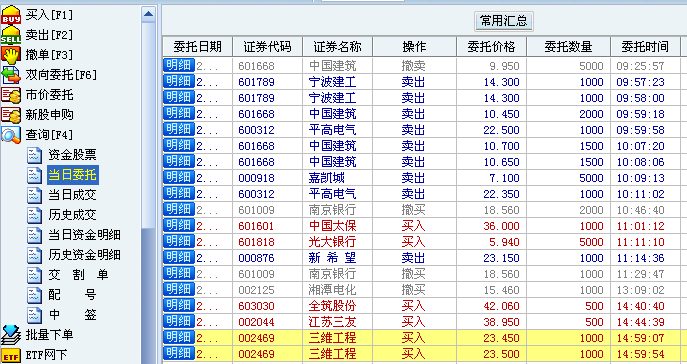Select 资金股票 under 查询
Image resolution: width=687 pixels, height=364 pixels.
click(x=72, y=155)
